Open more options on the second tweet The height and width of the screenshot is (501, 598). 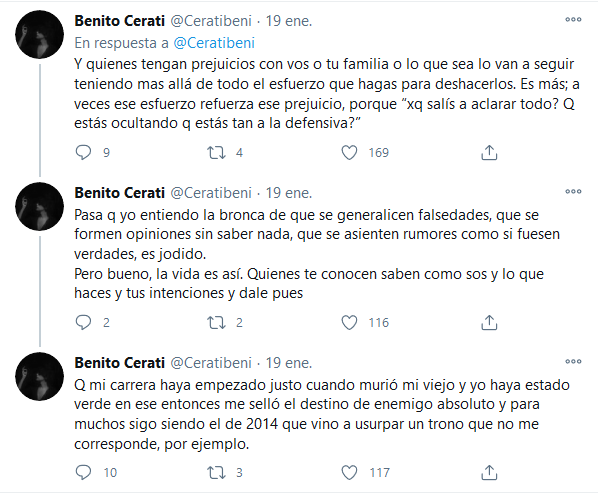click(x=573, y=191)
